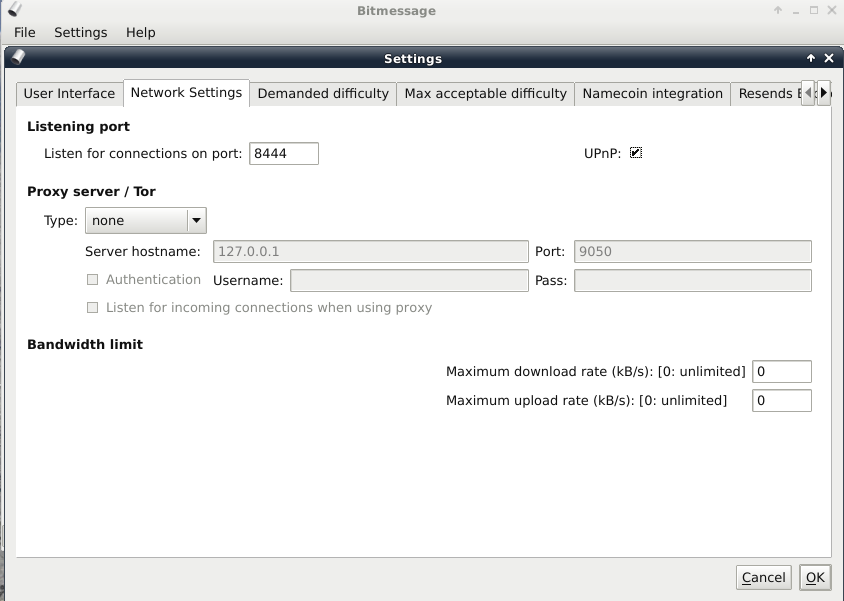The height and width of the screenshot is (601, 844).
Task: Open the Max acceptable difficulty tab
Action: [x=486, y=94]
